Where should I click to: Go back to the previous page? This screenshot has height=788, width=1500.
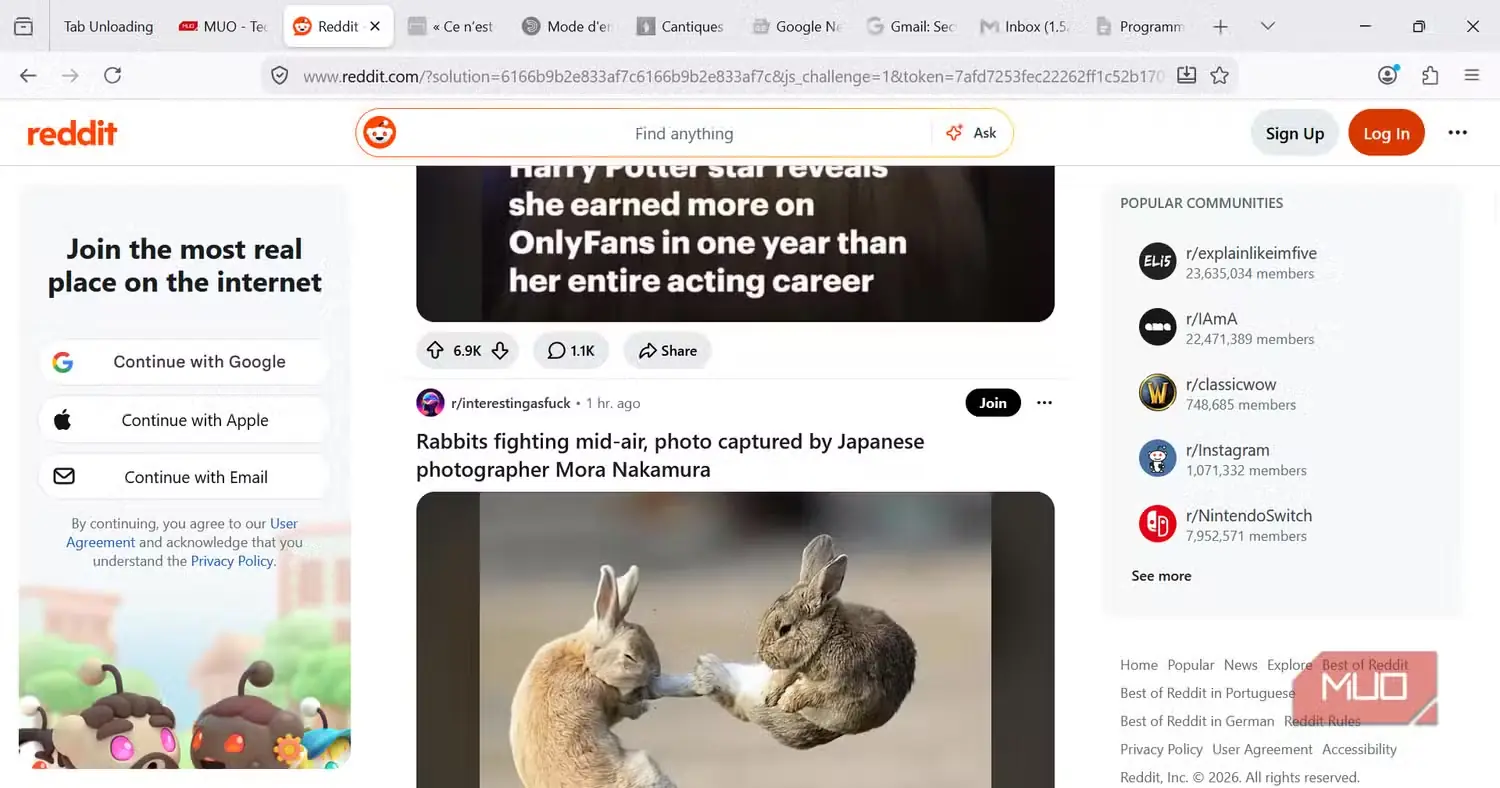pos(28,75)
